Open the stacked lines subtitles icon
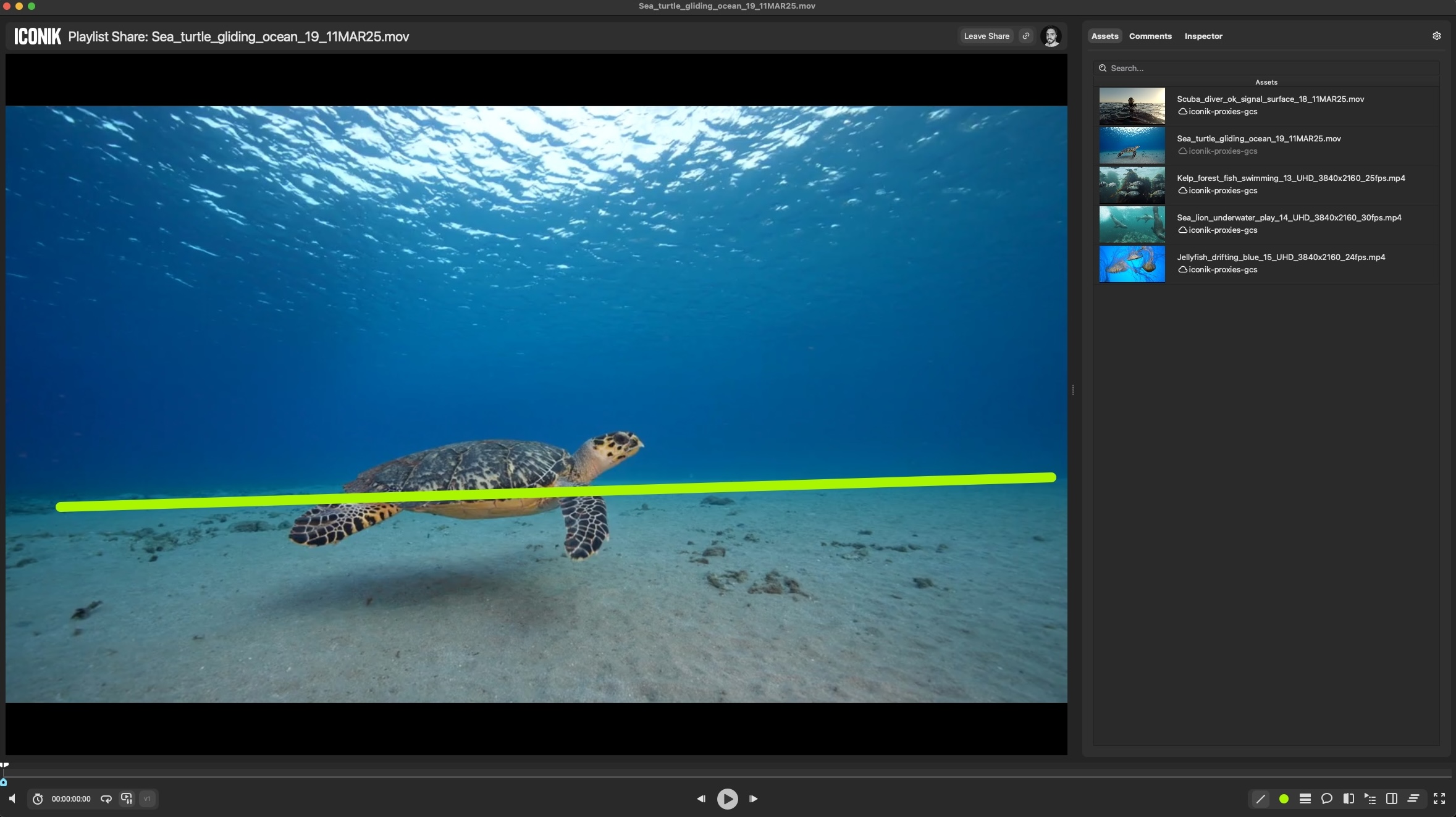The height and width of the screenshot is (817, 1456). [x=1413, y=798]
